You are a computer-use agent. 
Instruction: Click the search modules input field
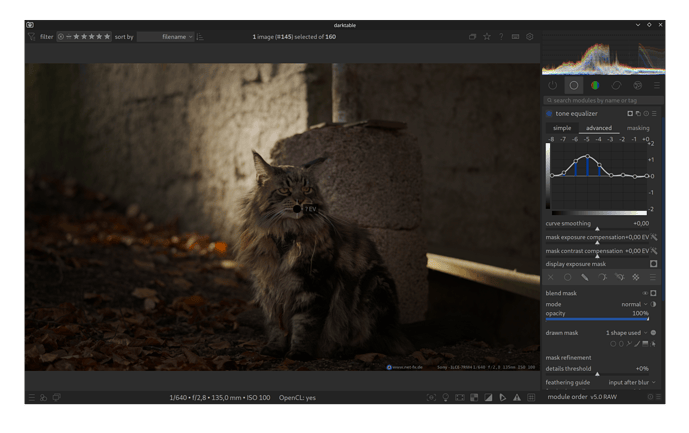point(603,100)
